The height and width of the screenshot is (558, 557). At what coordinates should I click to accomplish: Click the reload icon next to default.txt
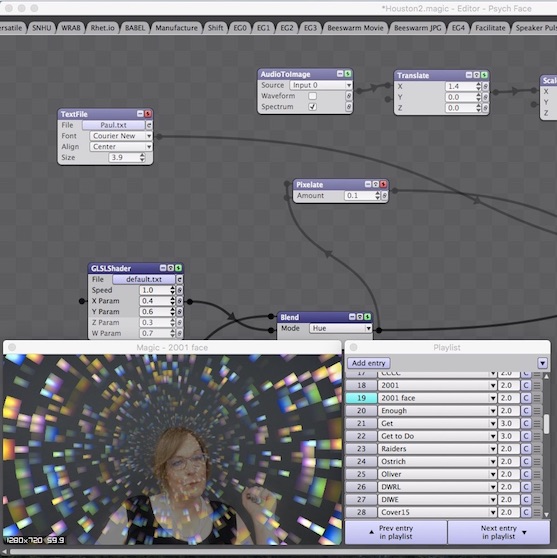(180, 279)
